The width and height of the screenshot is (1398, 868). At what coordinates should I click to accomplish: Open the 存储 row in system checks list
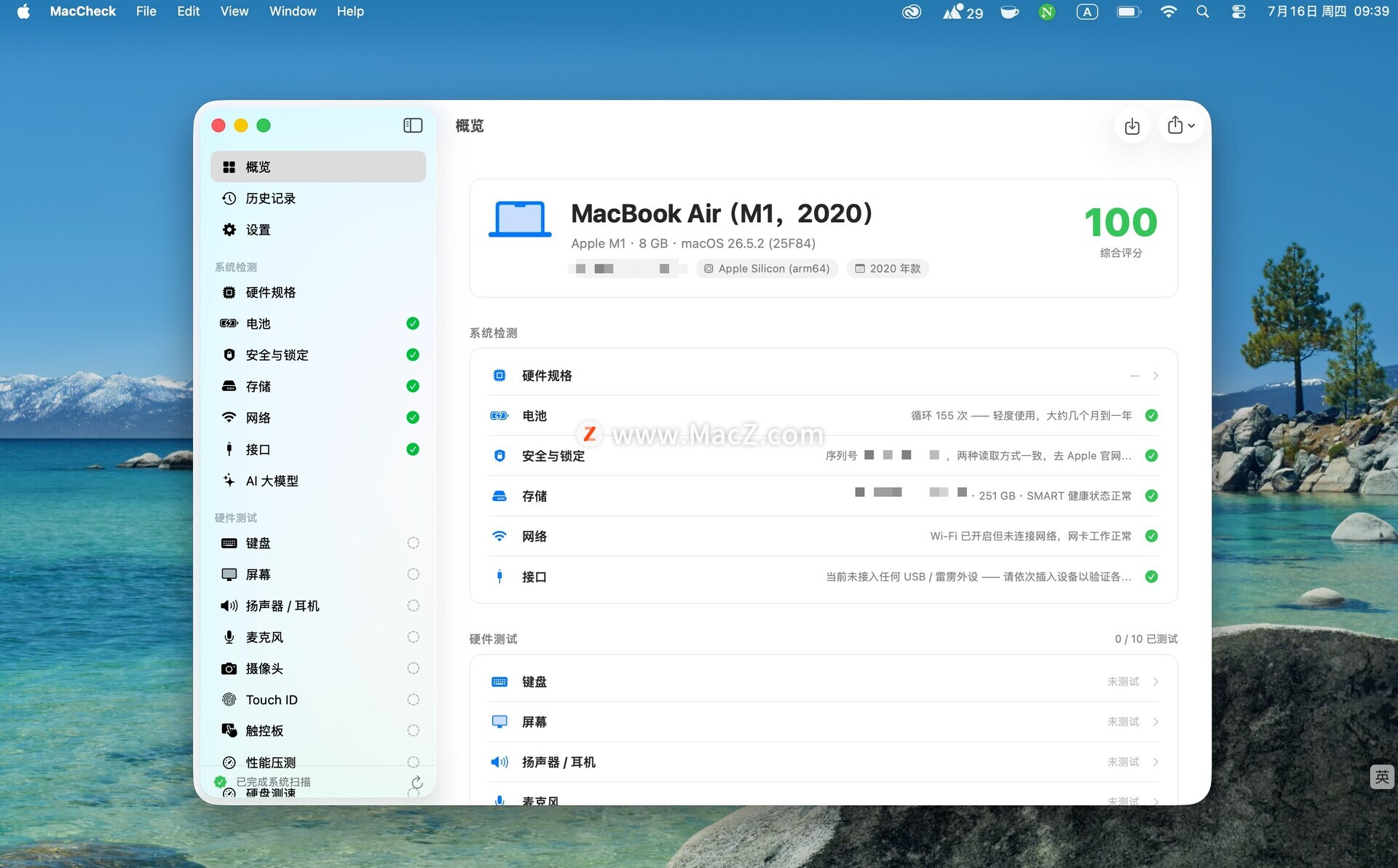click(x=824, y=496)
